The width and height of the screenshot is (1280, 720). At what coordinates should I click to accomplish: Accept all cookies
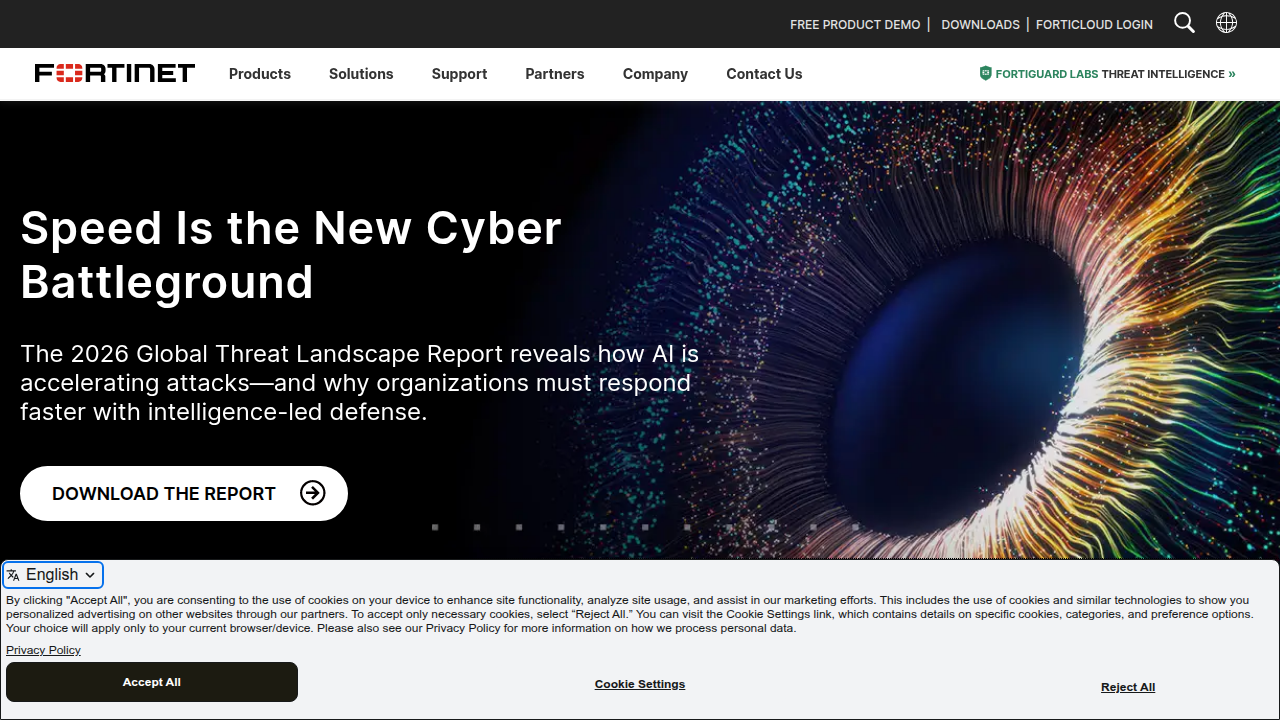pyautogui.click(x=152, y=682)
